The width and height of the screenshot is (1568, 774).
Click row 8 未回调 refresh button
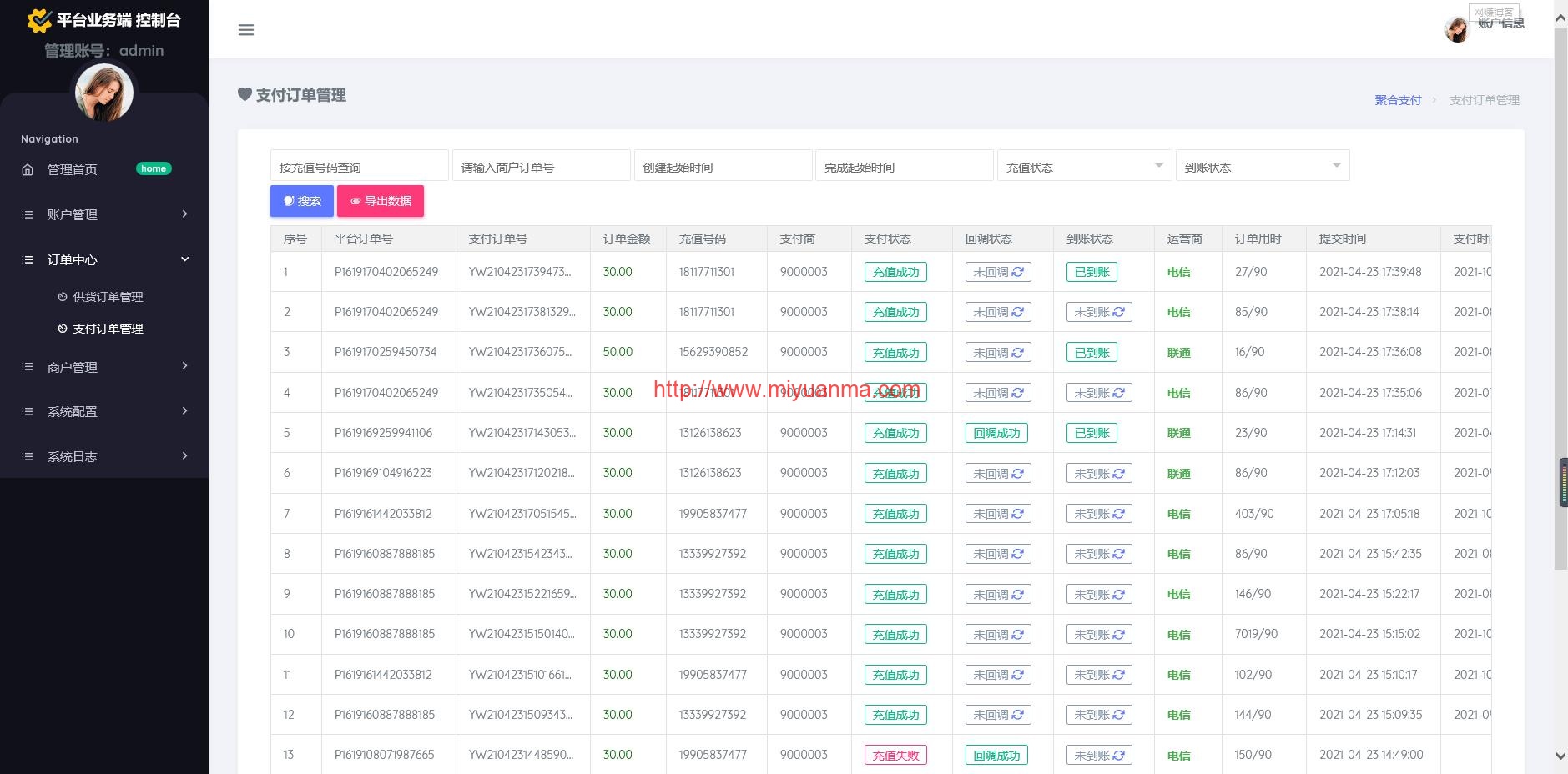998,554
